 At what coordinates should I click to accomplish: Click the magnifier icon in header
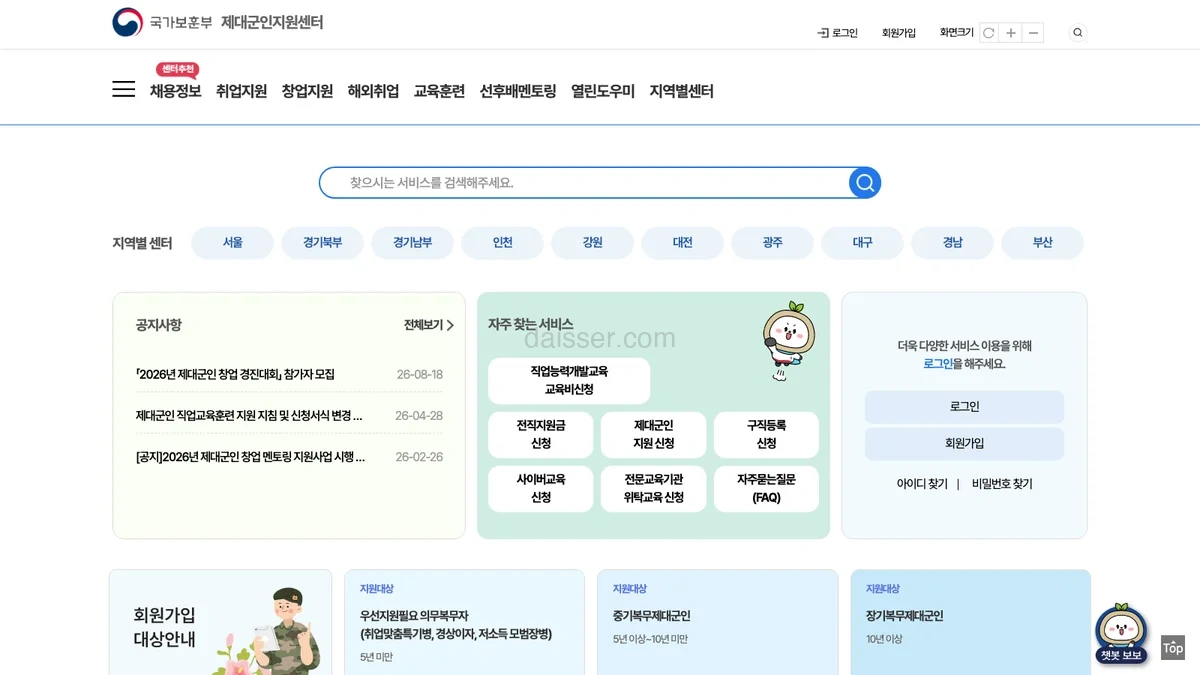pos(1077,33)
